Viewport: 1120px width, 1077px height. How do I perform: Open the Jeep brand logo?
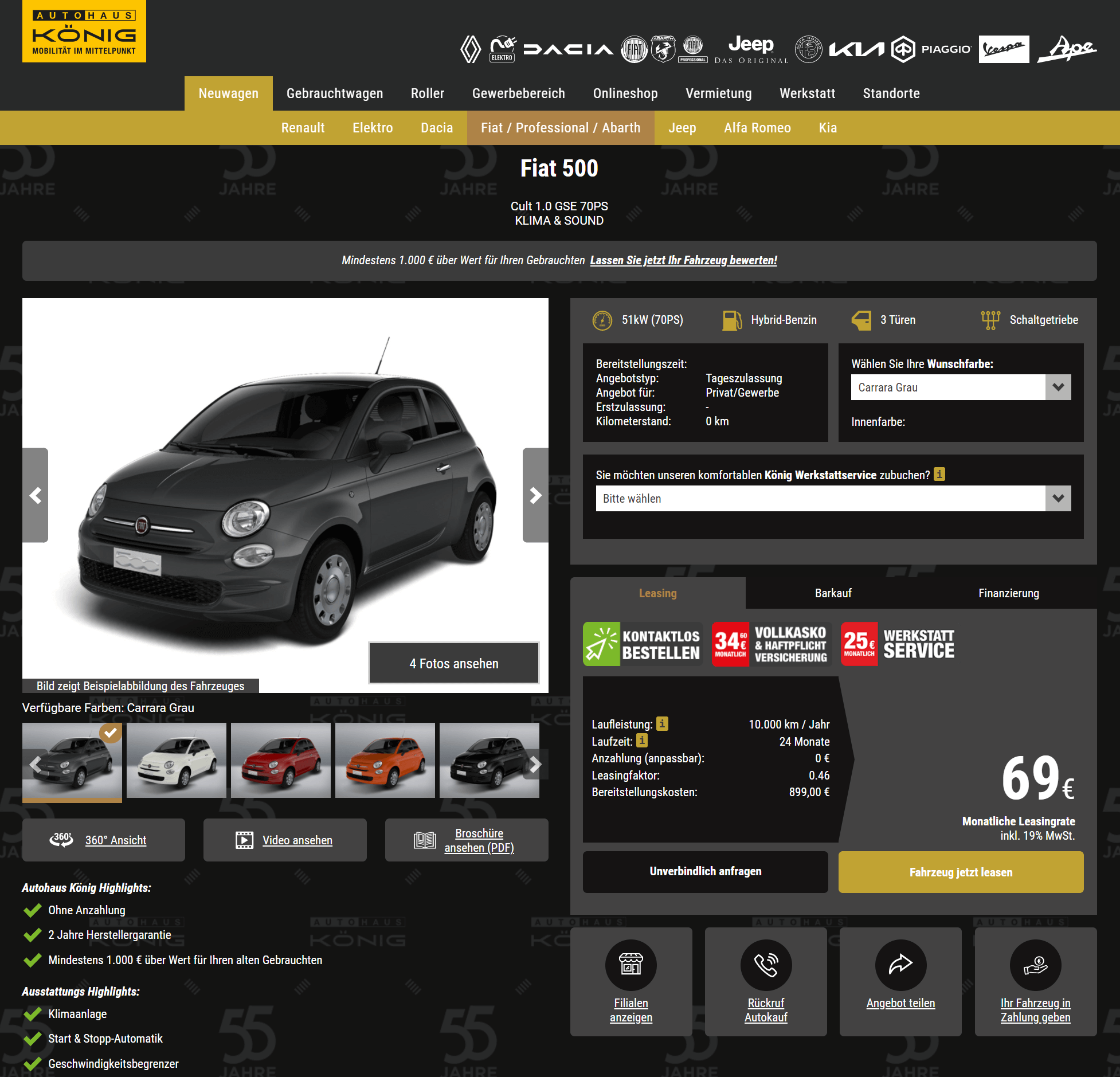click(751, 49)
